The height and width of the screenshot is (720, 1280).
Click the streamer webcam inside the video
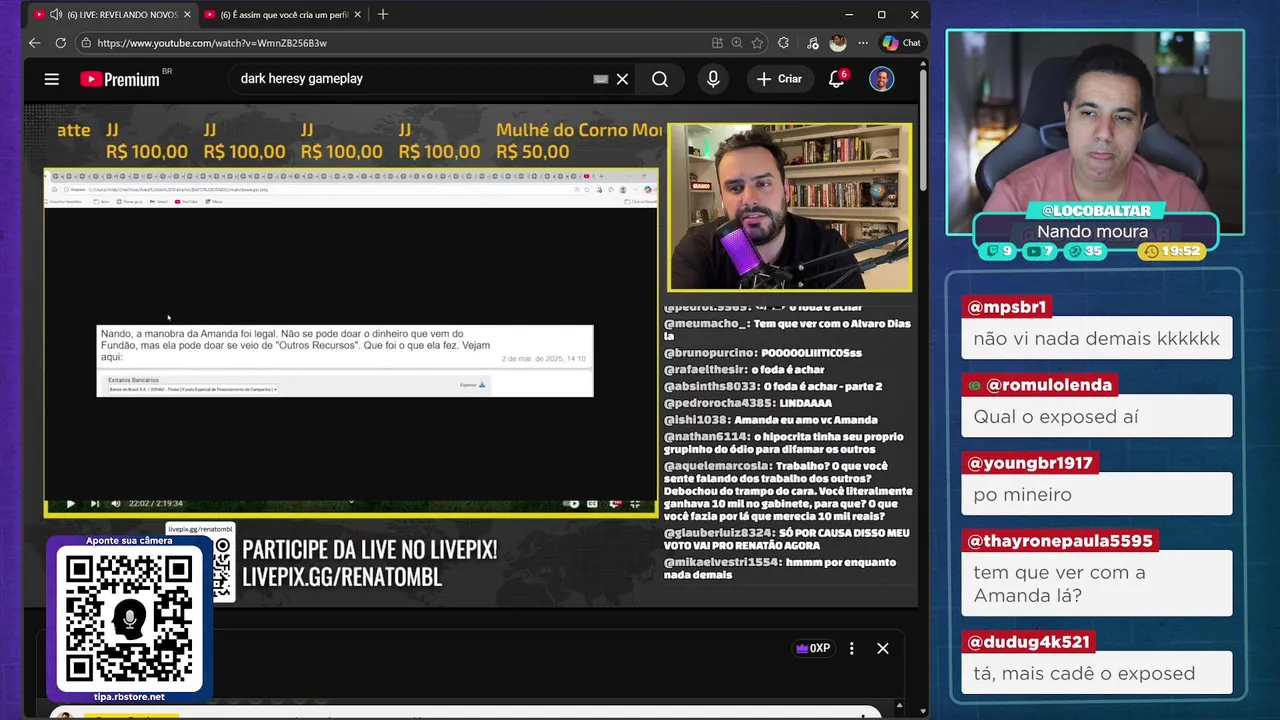(x=790, y=207)
